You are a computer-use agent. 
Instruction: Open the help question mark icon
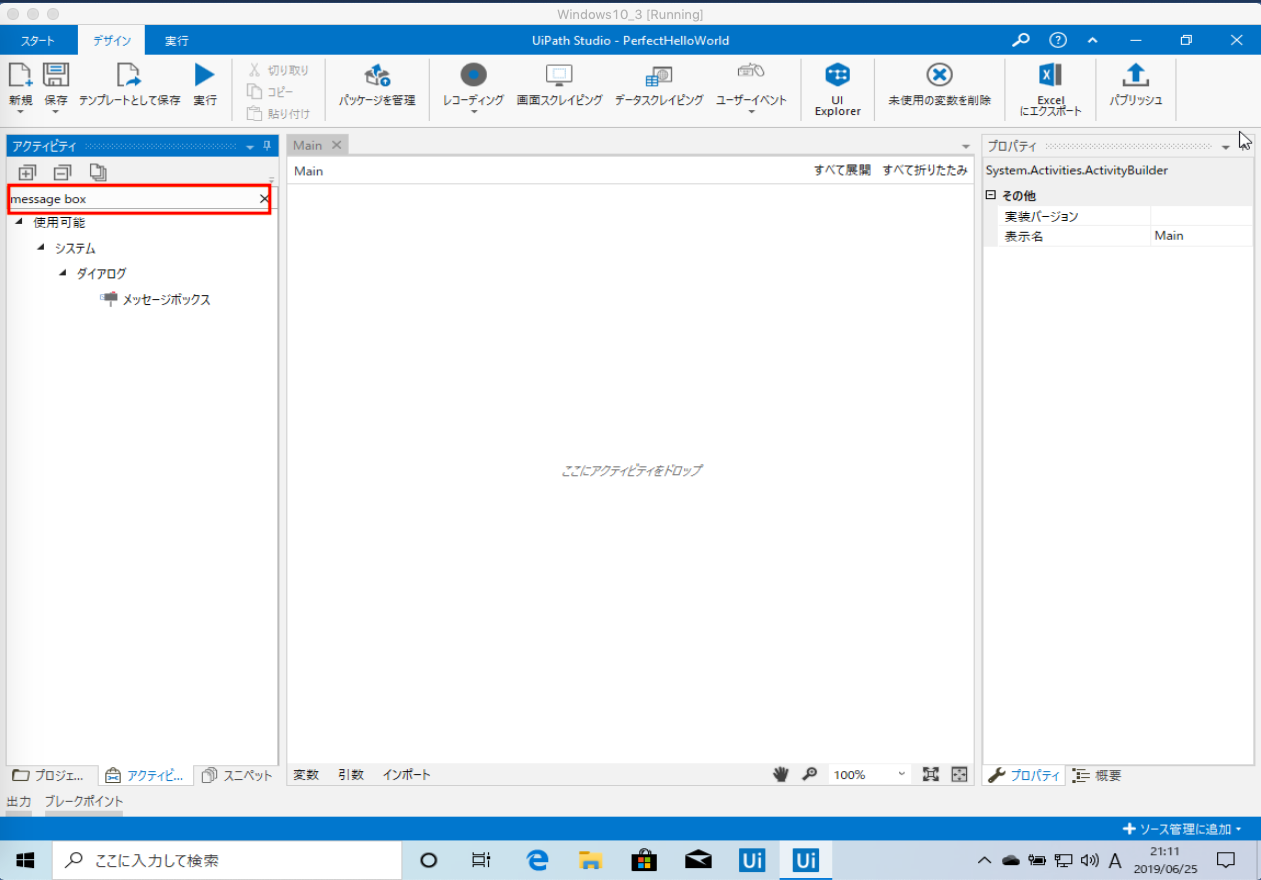1058,40
